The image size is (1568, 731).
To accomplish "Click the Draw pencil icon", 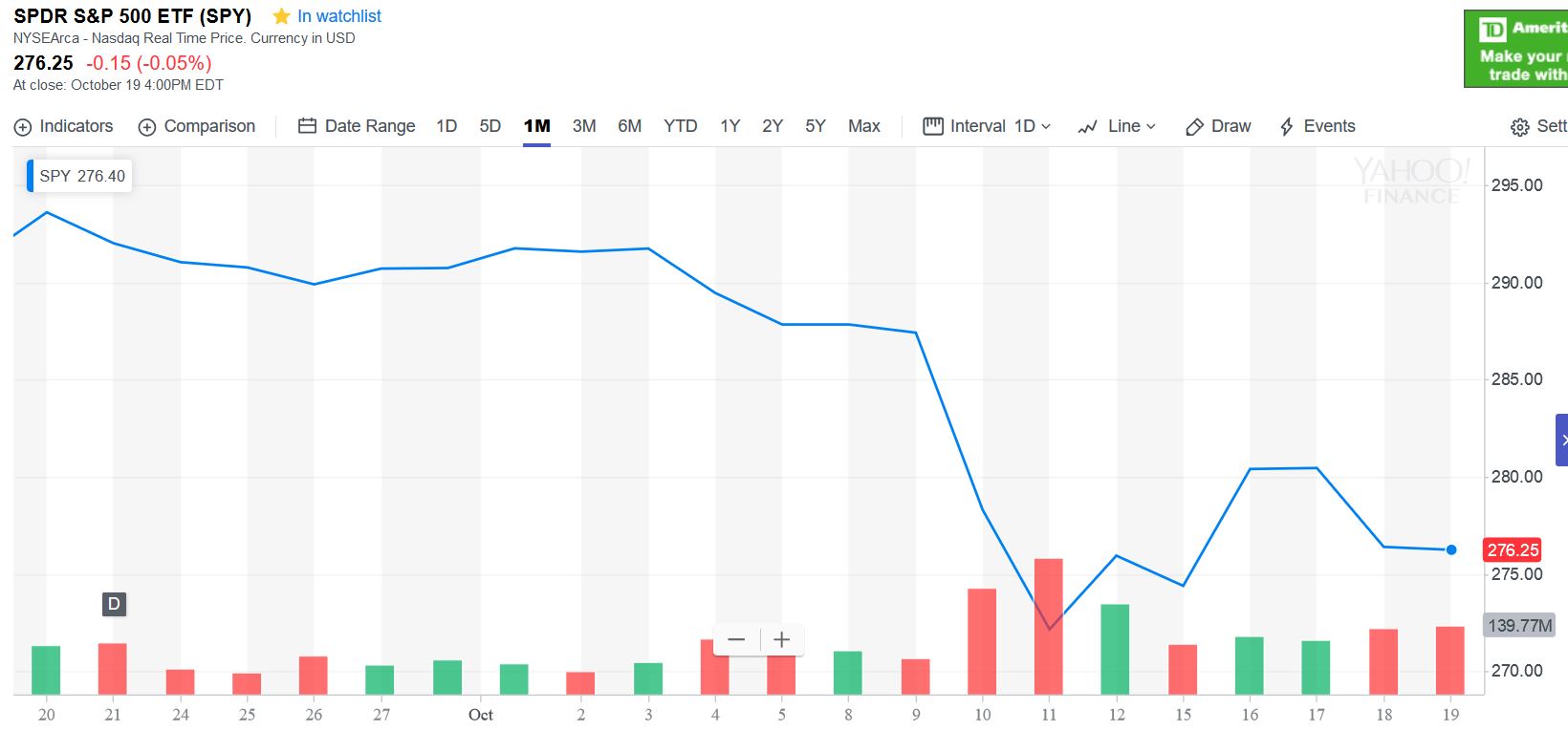I will (x=1193, y=127).
